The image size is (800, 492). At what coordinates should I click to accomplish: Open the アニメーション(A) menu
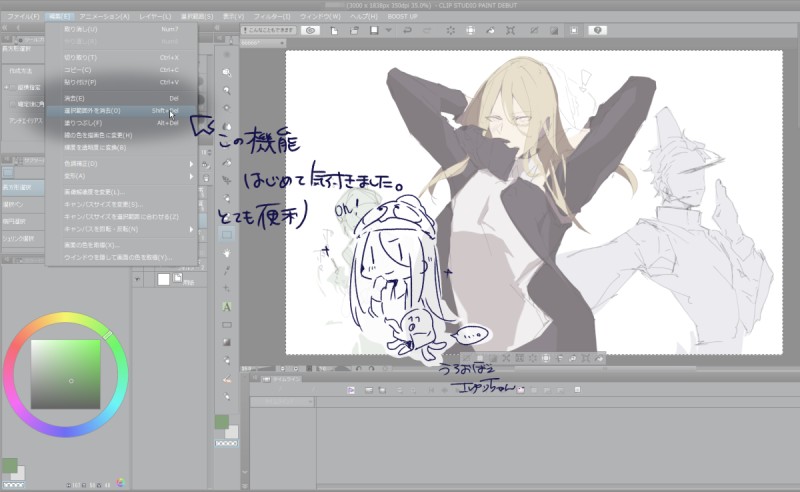coord(104,16)
